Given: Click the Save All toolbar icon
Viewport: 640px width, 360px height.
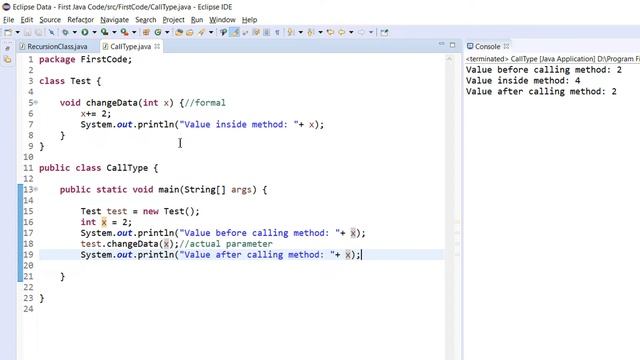Looking at the screenshot, I should [x=38, y=32].
